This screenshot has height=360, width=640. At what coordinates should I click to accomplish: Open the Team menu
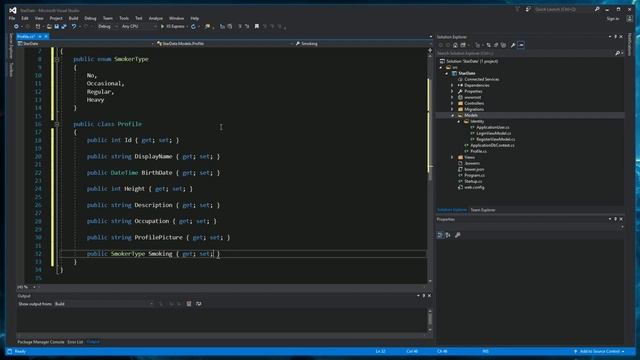click(108, 18)
